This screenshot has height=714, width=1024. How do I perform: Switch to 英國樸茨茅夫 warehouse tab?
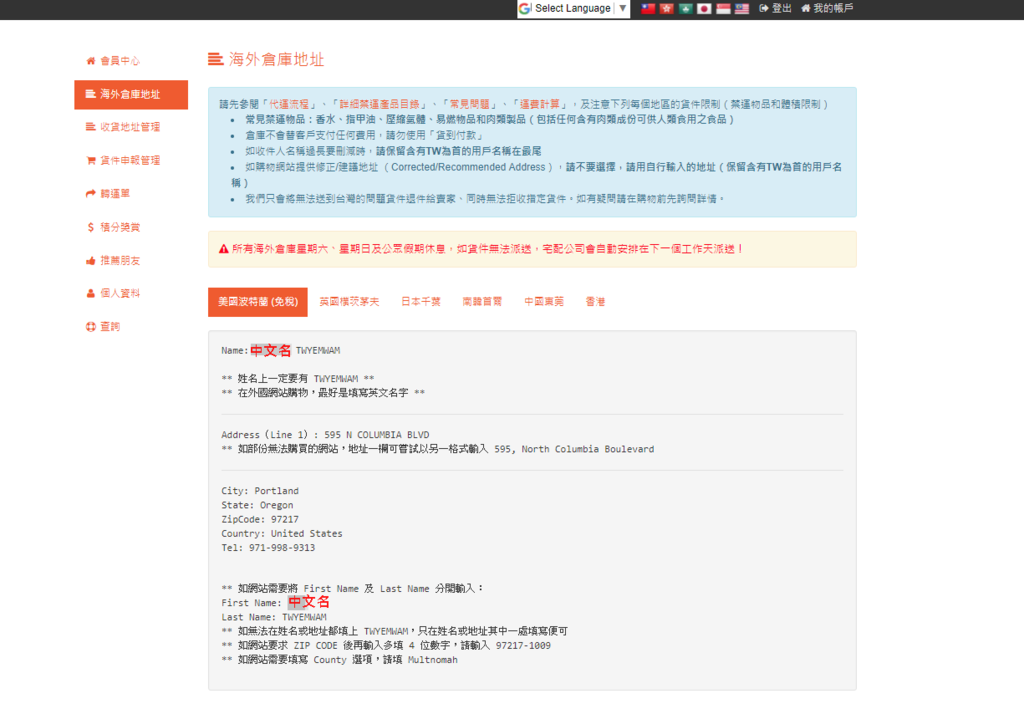(x=349, y=302)
